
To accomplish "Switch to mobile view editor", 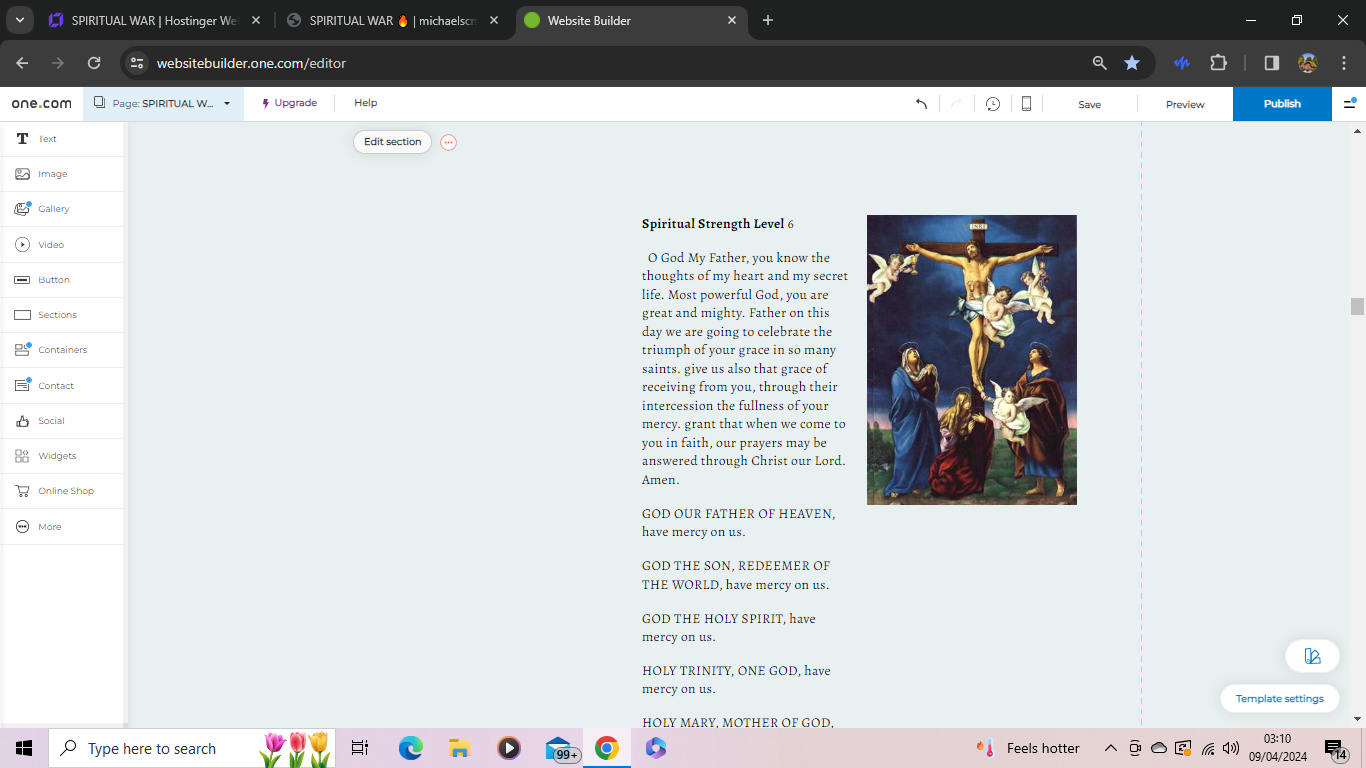I will (x=1026, y=104).
